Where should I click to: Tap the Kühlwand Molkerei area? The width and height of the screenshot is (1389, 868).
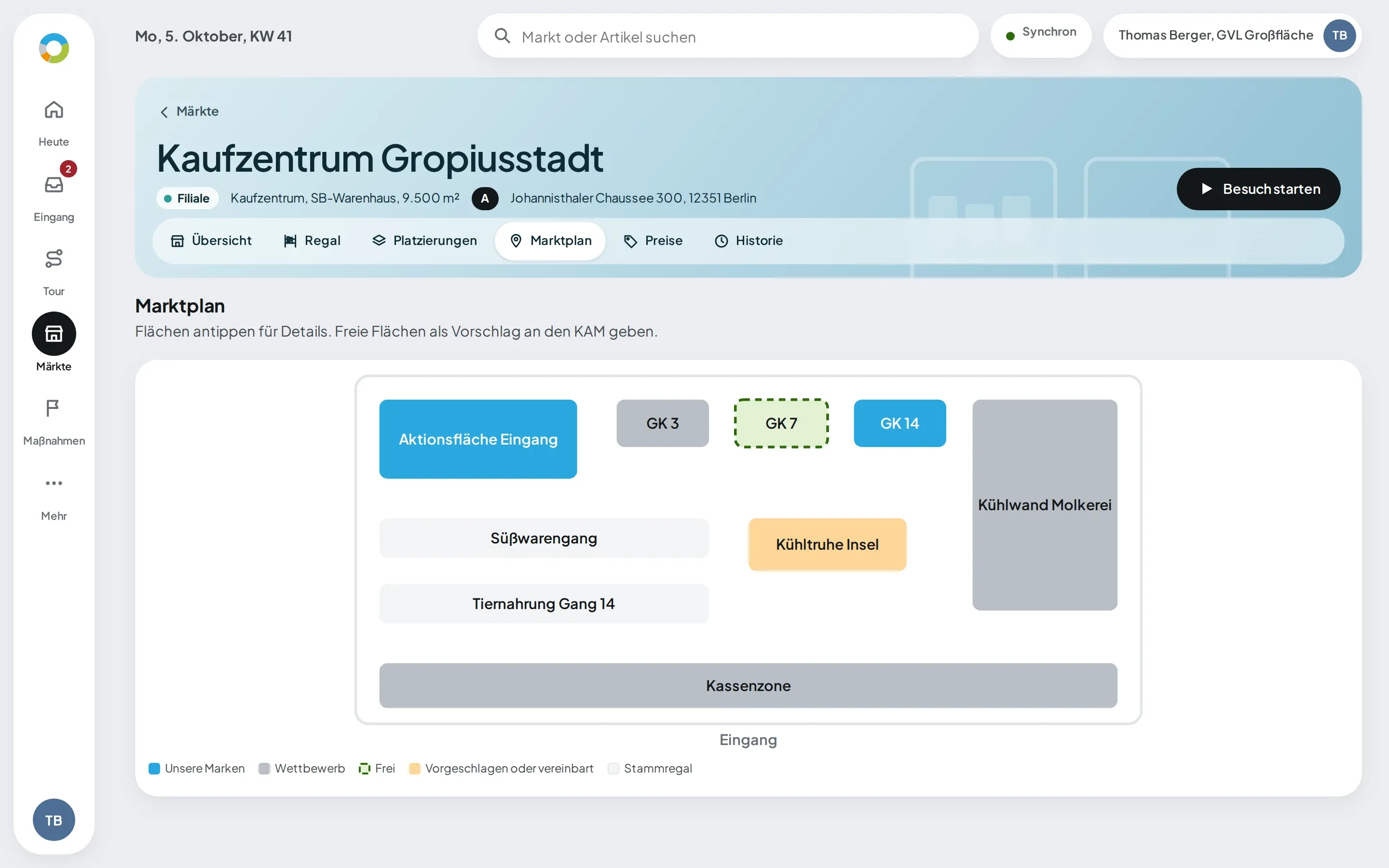[x=1045, y=504]
